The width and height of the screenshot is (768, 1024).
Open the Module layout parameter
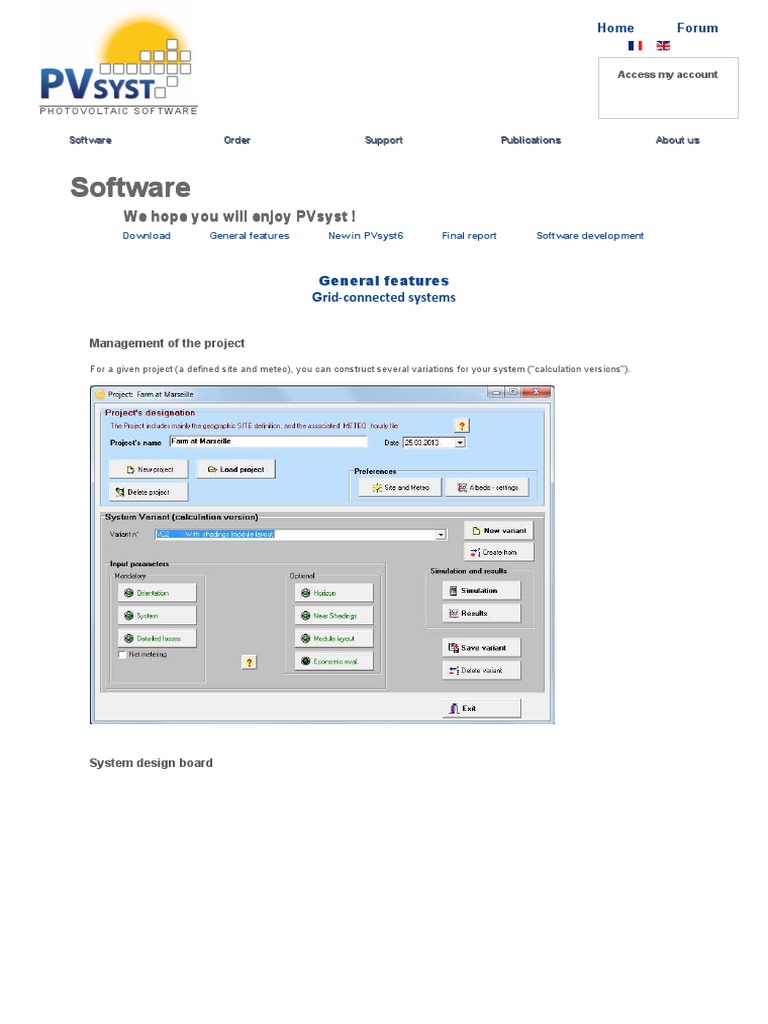pyautogui.click(x=334, y=639)
